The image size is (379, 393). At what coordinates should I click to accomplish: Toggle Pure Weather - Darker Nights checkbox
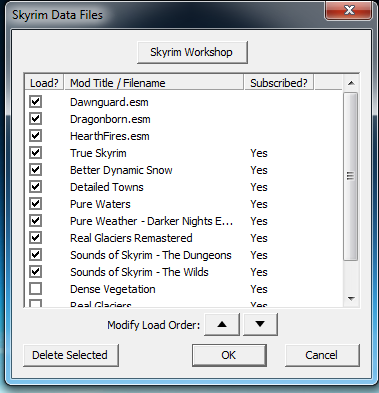point(36,221)
